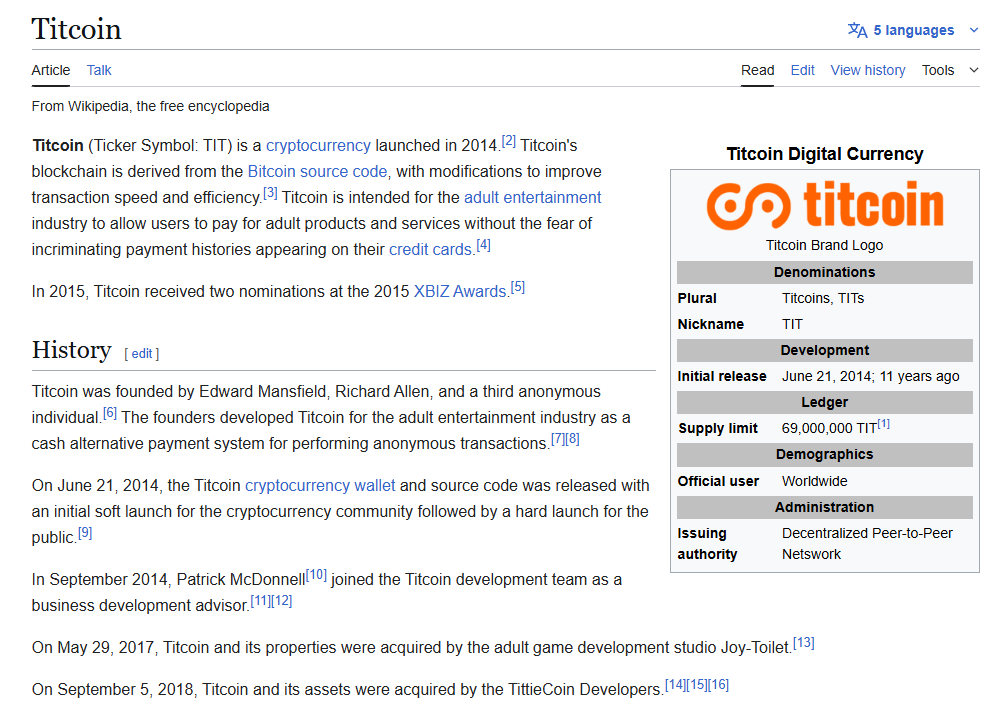
Task: Jump to citation [2] after launched in 2014
Action: tap(509, 141)
